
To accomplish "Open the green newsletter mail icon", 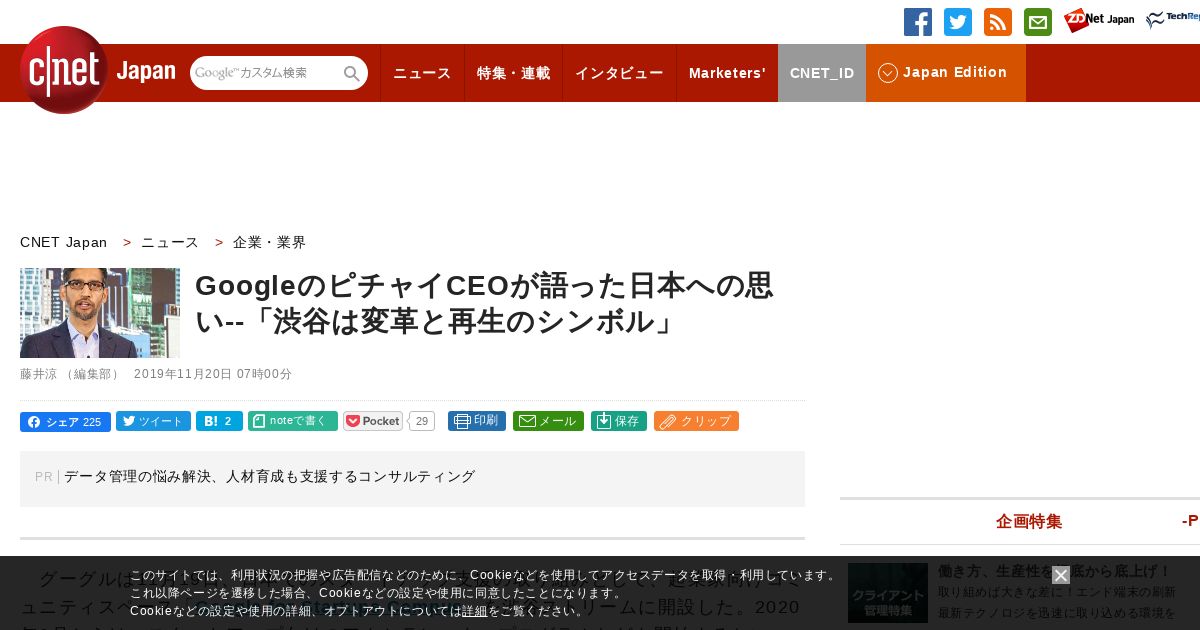I will point(1038,22).
